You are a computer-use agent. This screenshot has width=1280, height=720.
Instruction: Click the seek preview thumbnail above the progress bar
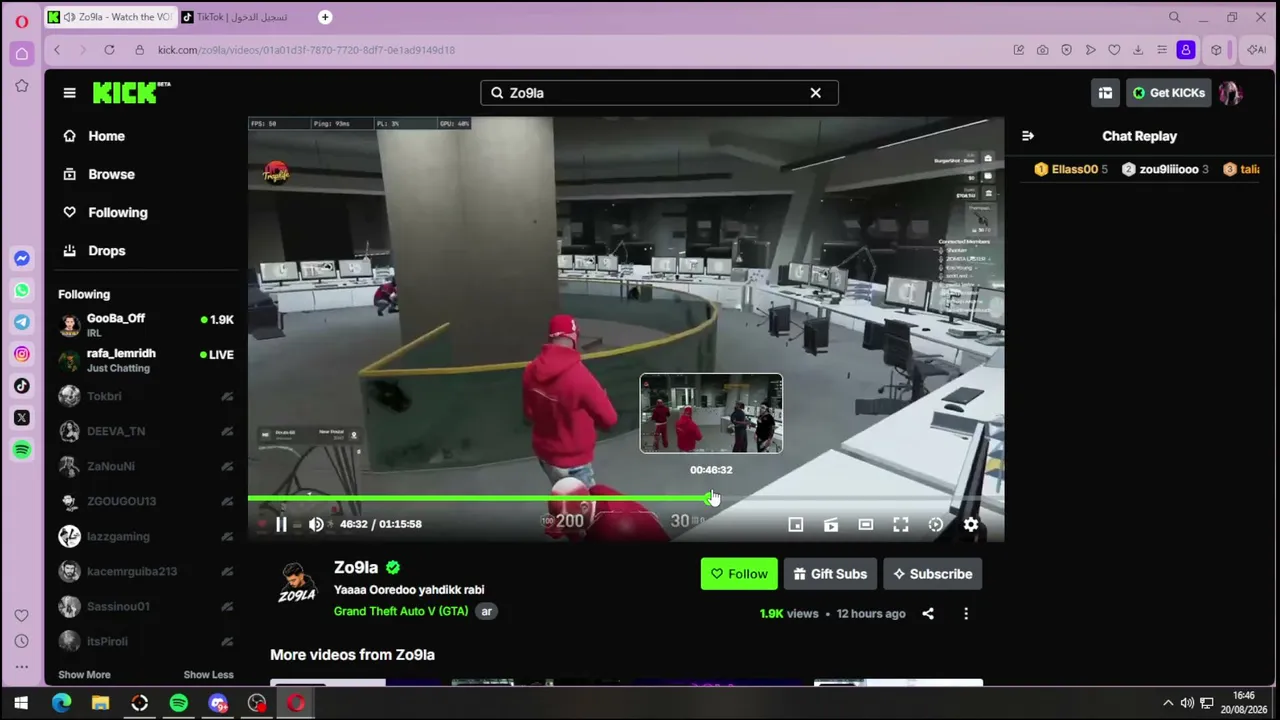click(711, 413)
